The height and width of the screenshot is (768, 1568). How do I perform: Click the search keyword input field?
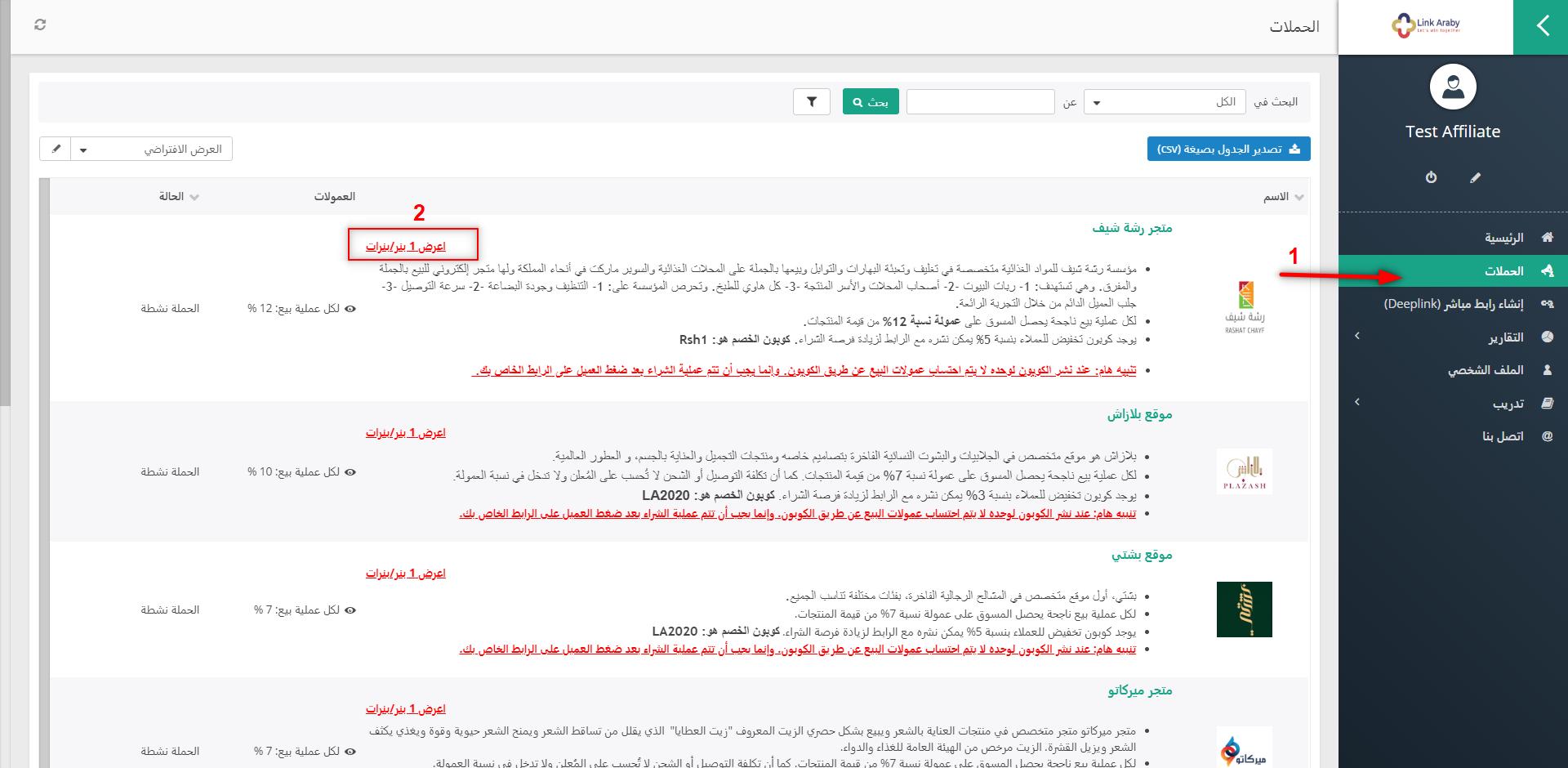point(980,102)
